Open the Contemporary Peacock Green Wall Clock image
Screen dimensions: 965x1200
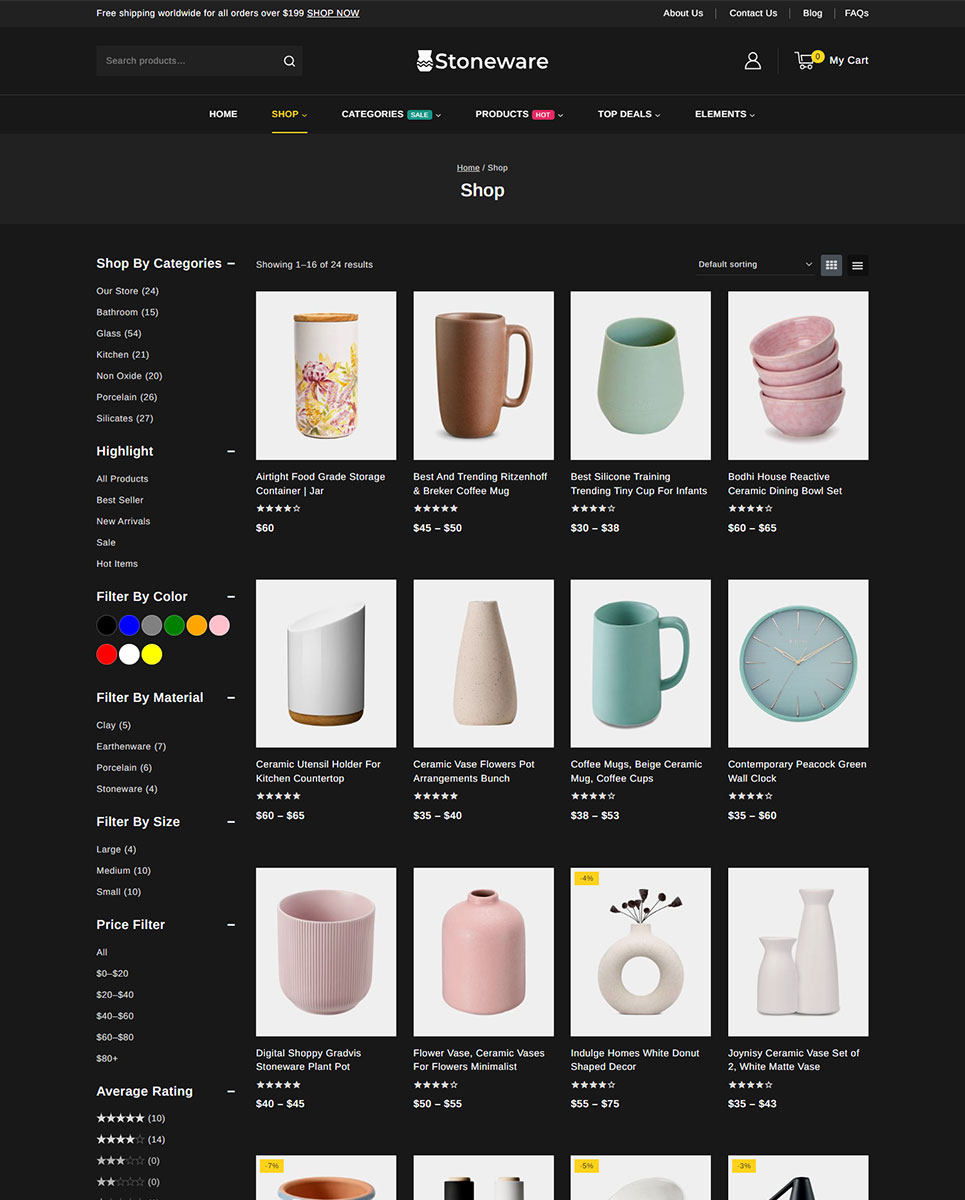pyautogui.click(x=797, y=663)
